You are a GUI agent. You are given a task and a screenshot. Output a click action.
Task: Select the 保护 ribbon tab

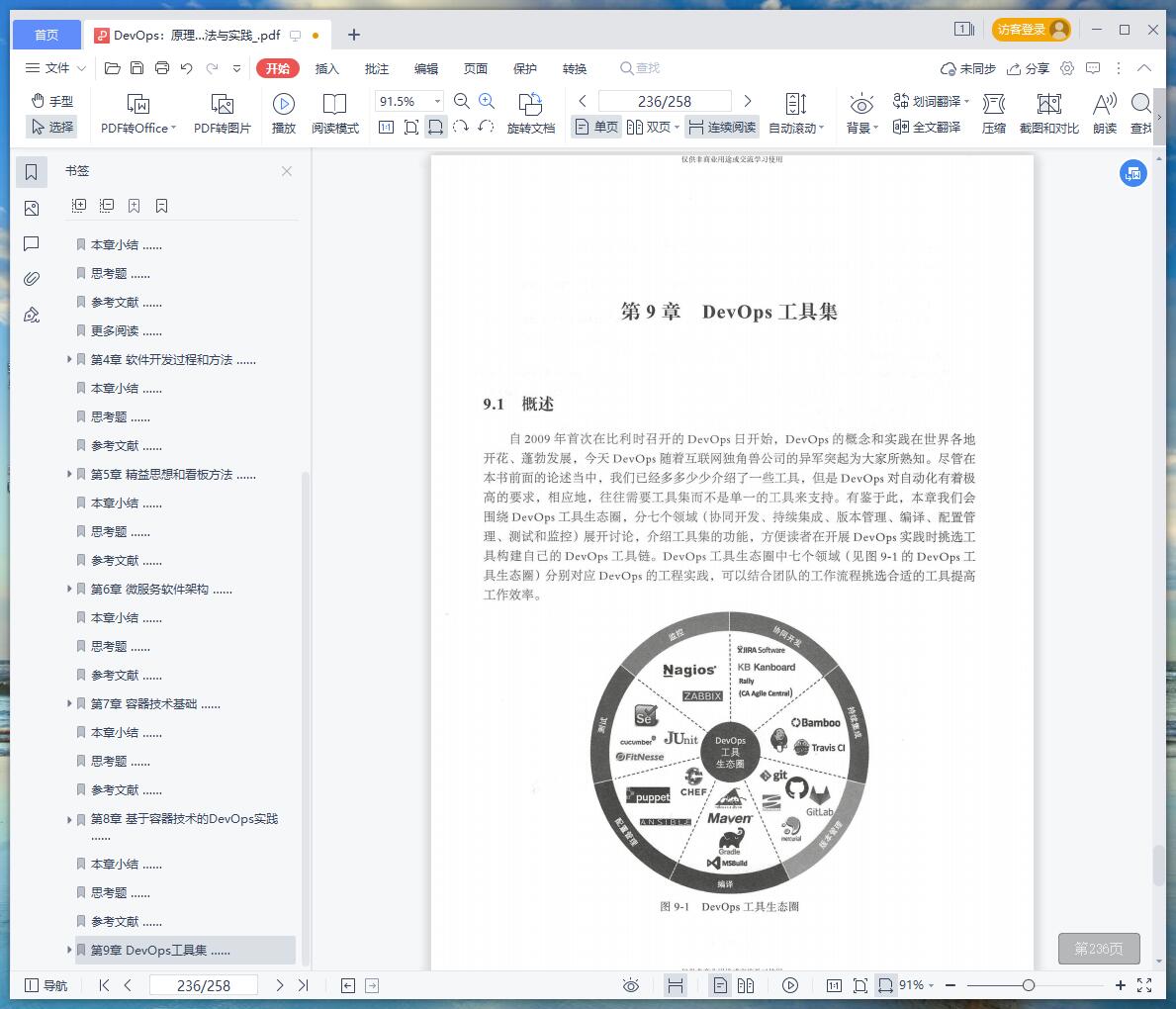coord(525,68)
